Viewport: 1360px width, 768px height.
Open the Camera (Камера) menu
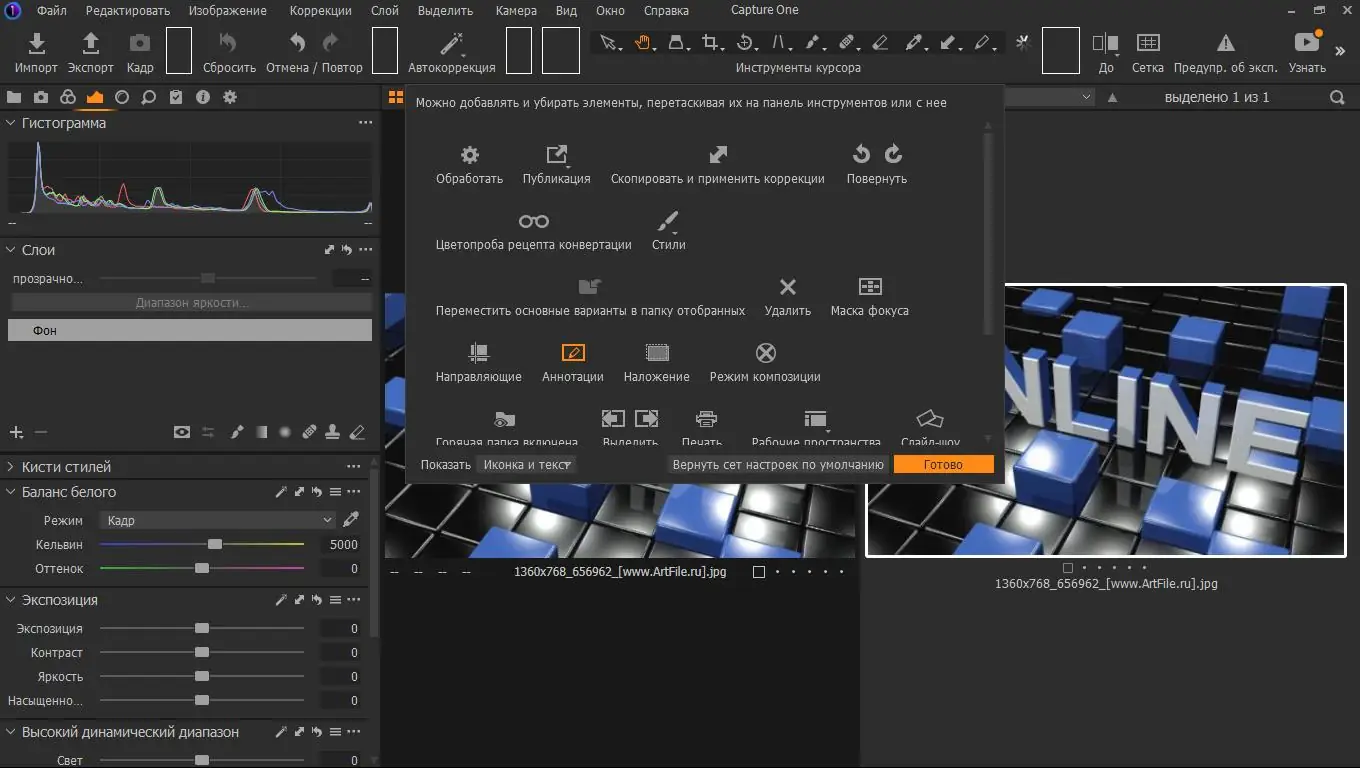click(x=515, y=11)
